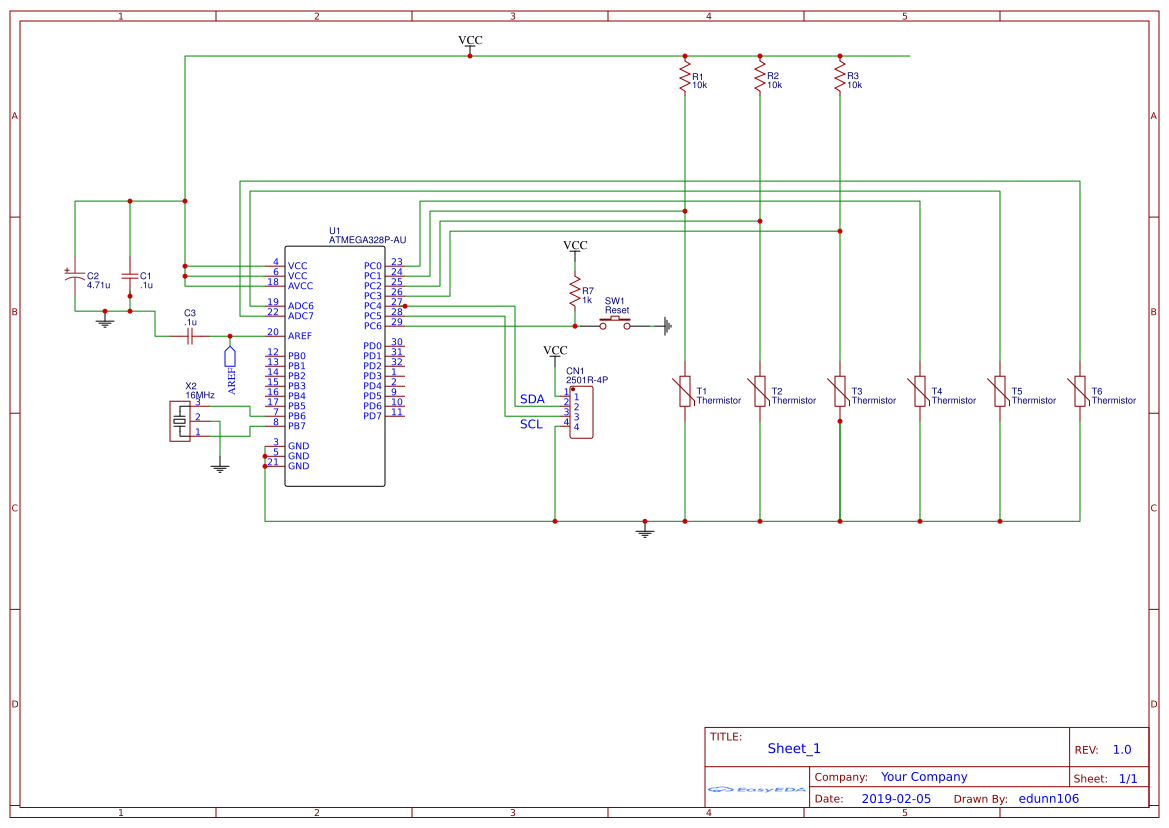Select the SCL net label
Image resolution: width=1169 pixels, height=828 pixels.
530,423
